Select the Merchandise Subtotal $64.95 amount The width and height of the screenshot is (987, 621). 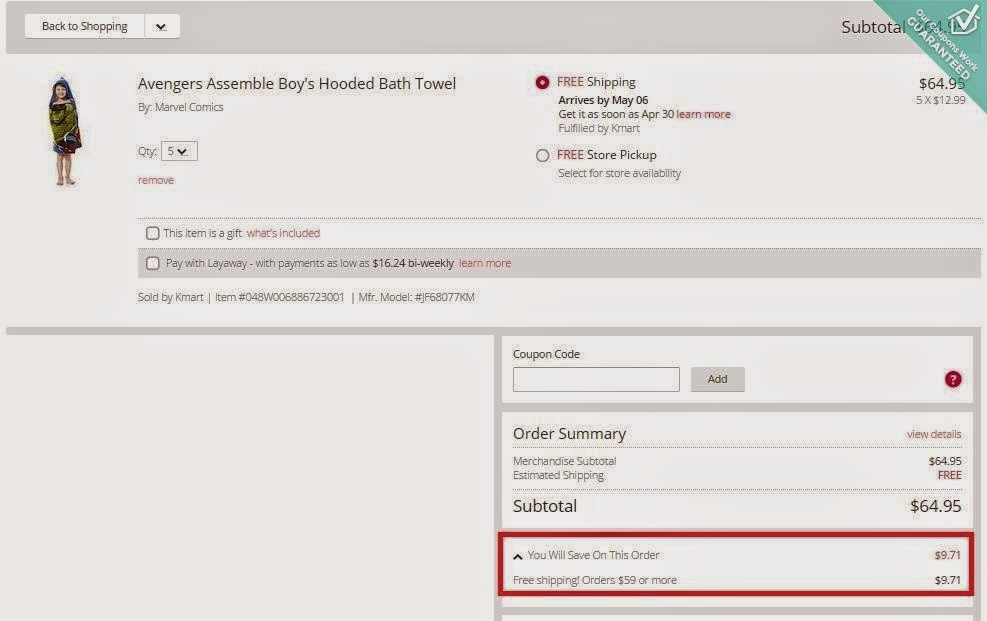click(x=945, y=461)
